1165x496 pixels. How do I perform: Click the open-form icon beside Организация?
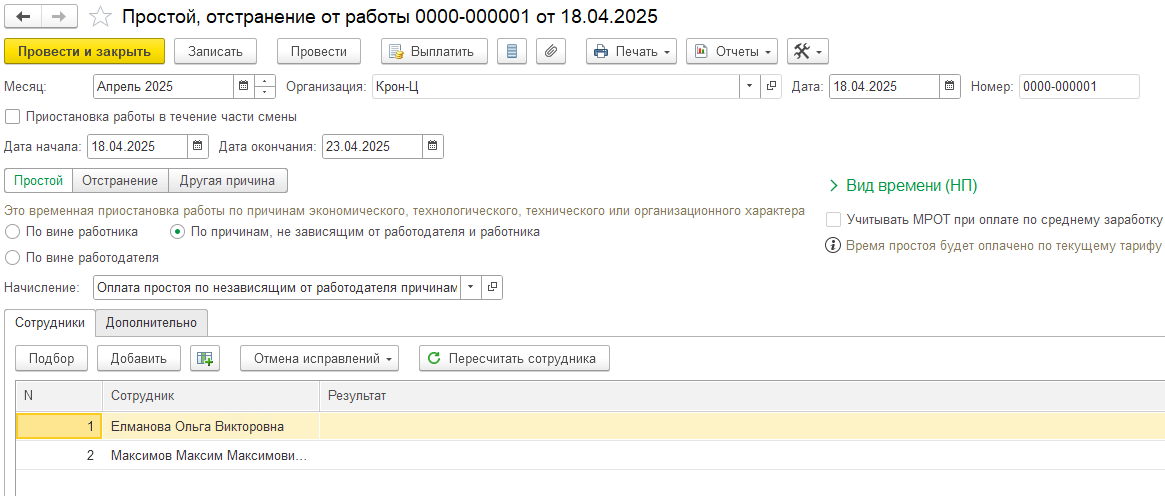click(x=771, y=87)
